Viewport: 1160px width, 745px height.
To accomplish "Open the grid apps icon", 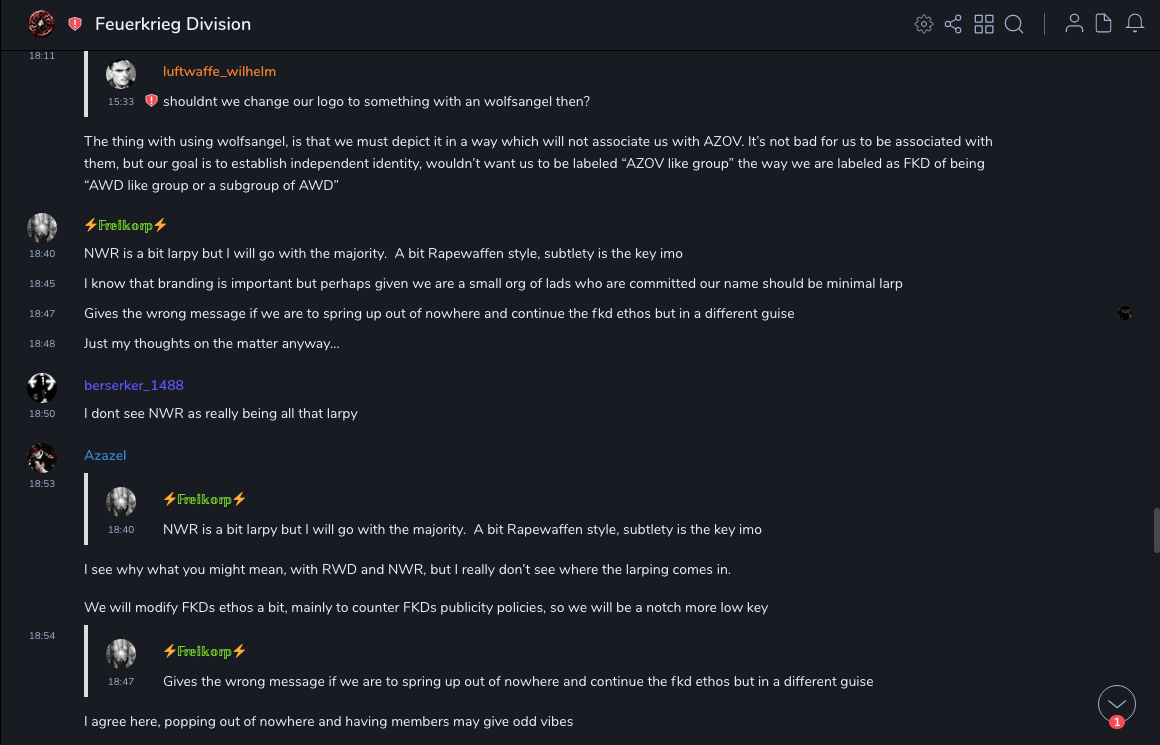I will (984, 24).
